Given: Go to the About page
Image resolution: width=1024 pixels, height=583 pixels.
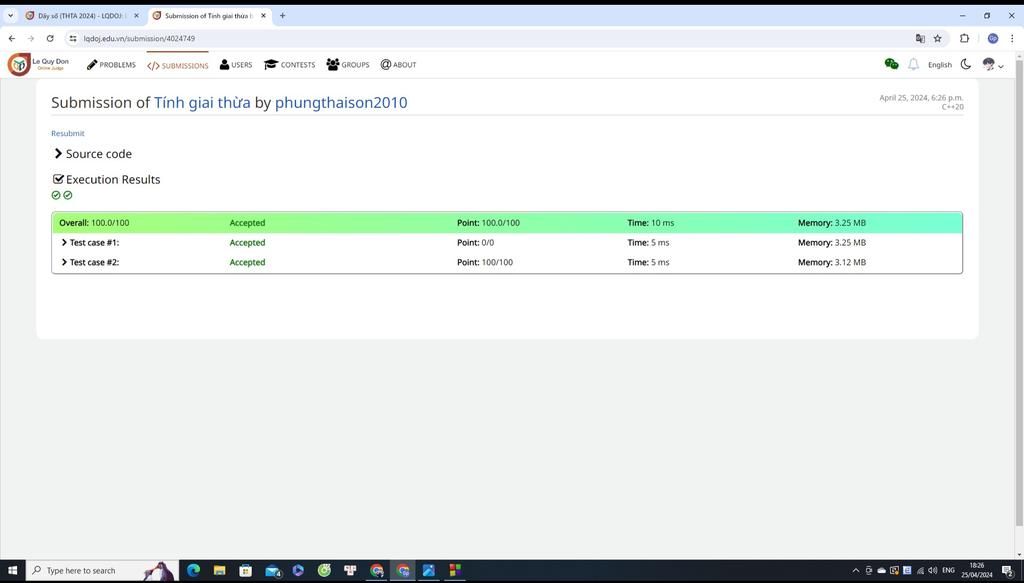Looking at the screenshot, I should 398,65.
